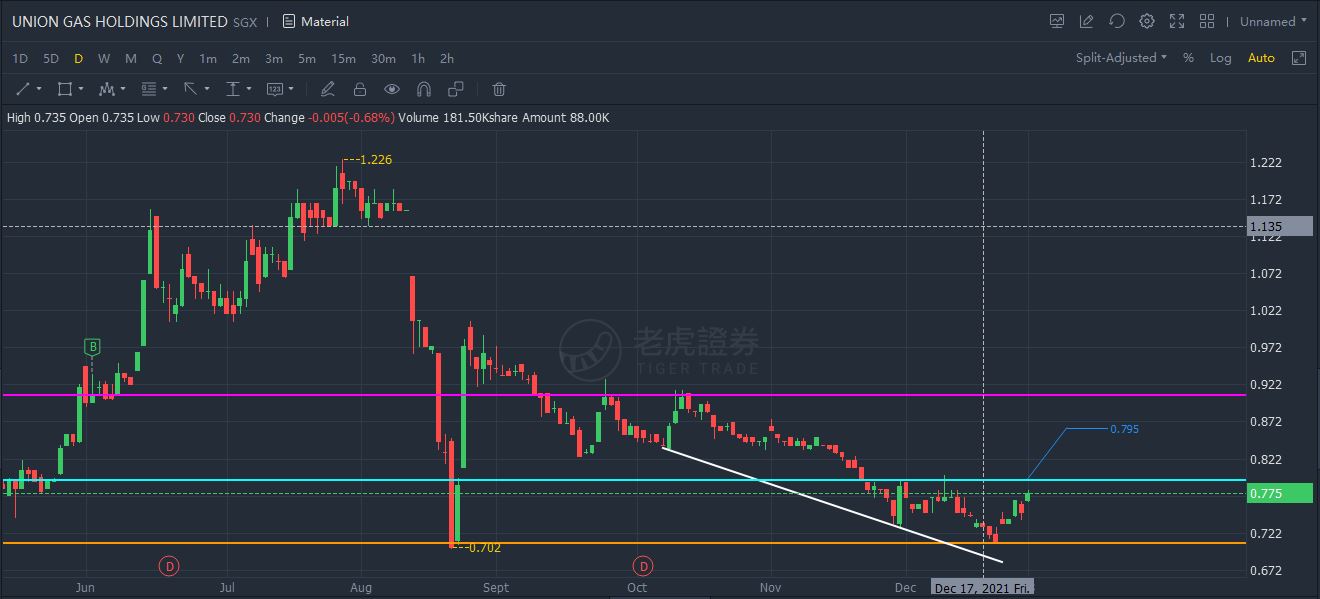Expand the arrow tool dropdown arrow

[x=206, y=89]
